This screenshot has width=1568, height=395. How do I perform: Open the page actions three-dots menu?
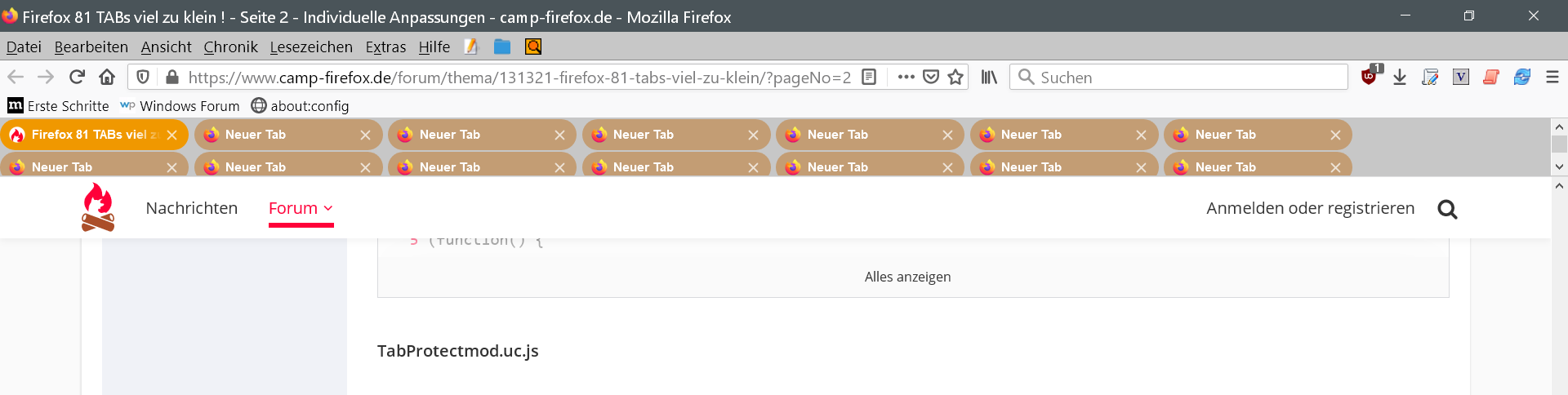click(906, 77)
